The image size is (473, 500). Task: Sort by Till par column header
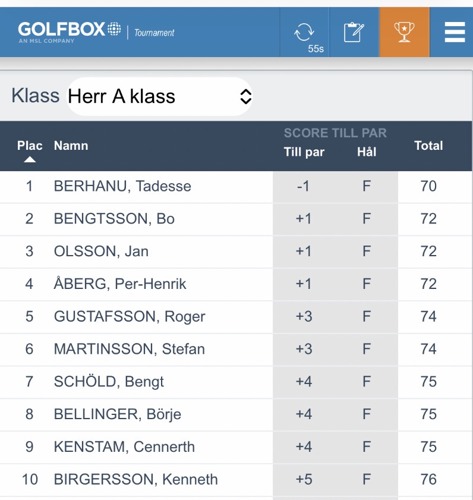point(304,152)
